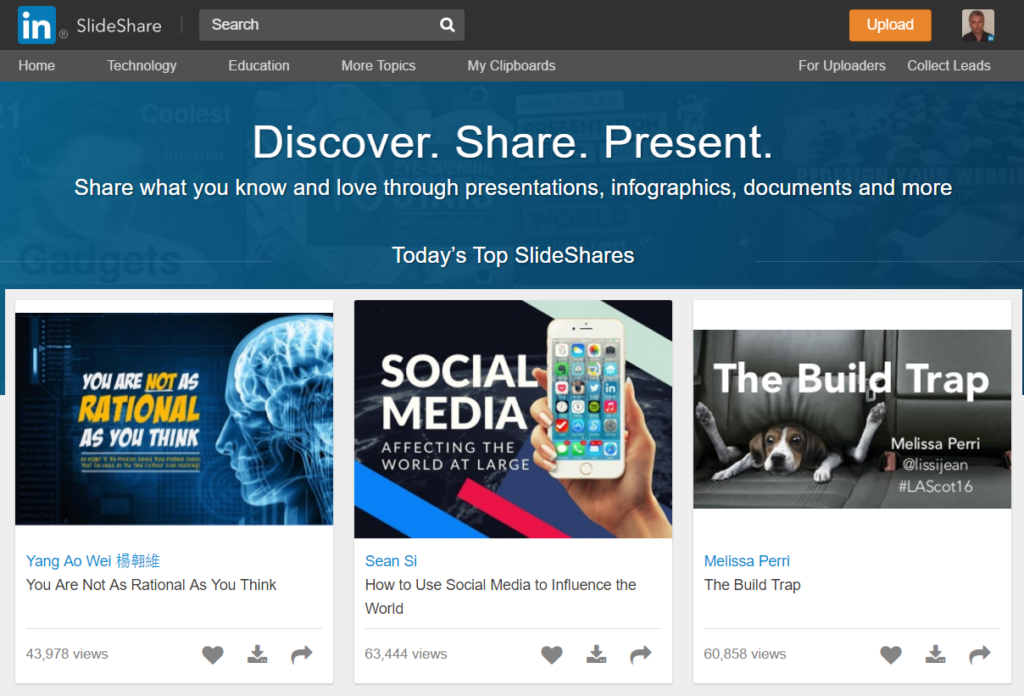The height and width of the screenshot is (696, 1024).
Task: Click the 'Today's Top SlideShares' heading
Action: 513,255
